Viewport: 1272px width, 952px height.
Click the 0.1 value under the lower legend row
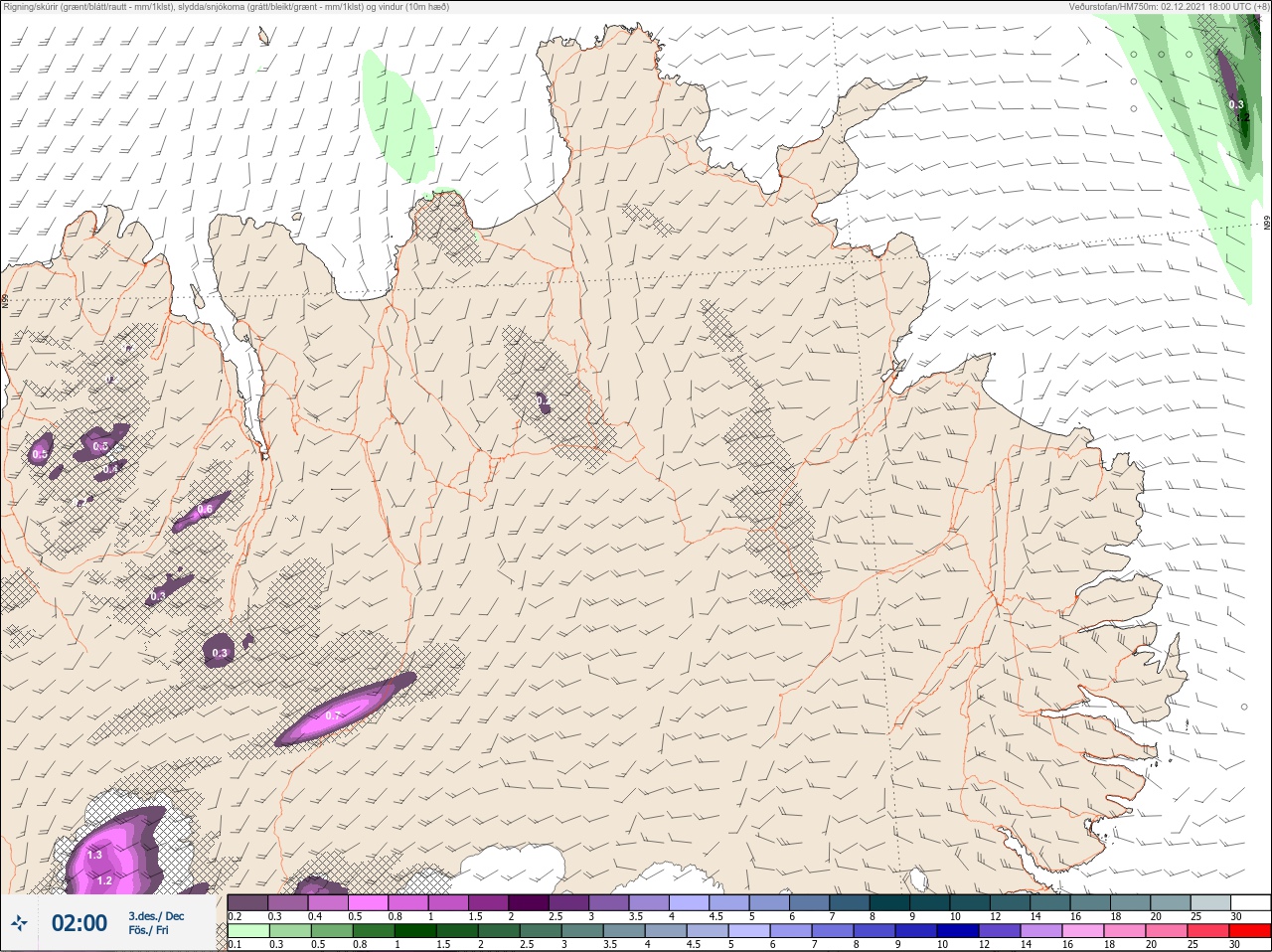click(x=235, y=945)
